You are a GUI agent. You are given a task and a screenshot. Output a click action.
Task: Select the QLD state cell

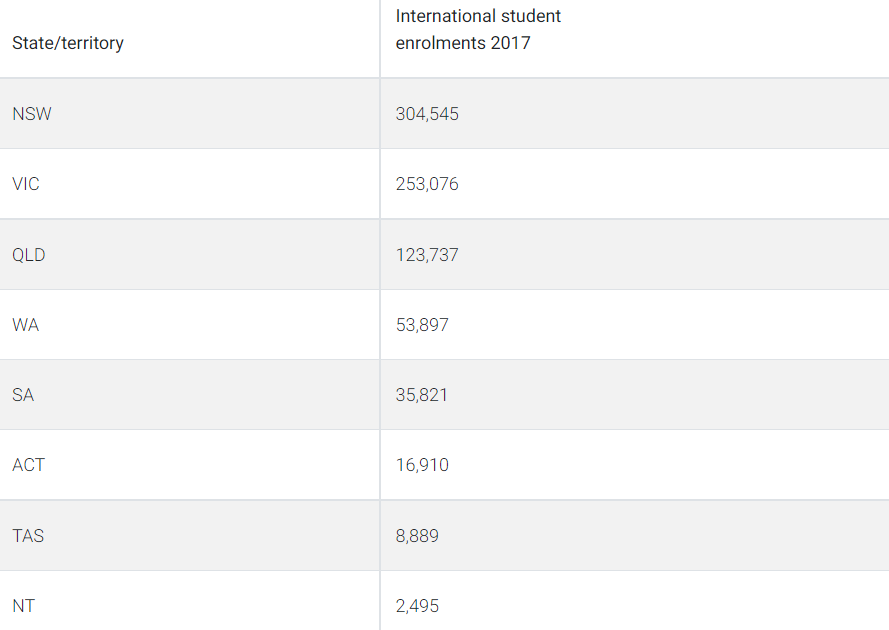coord(29,255)
